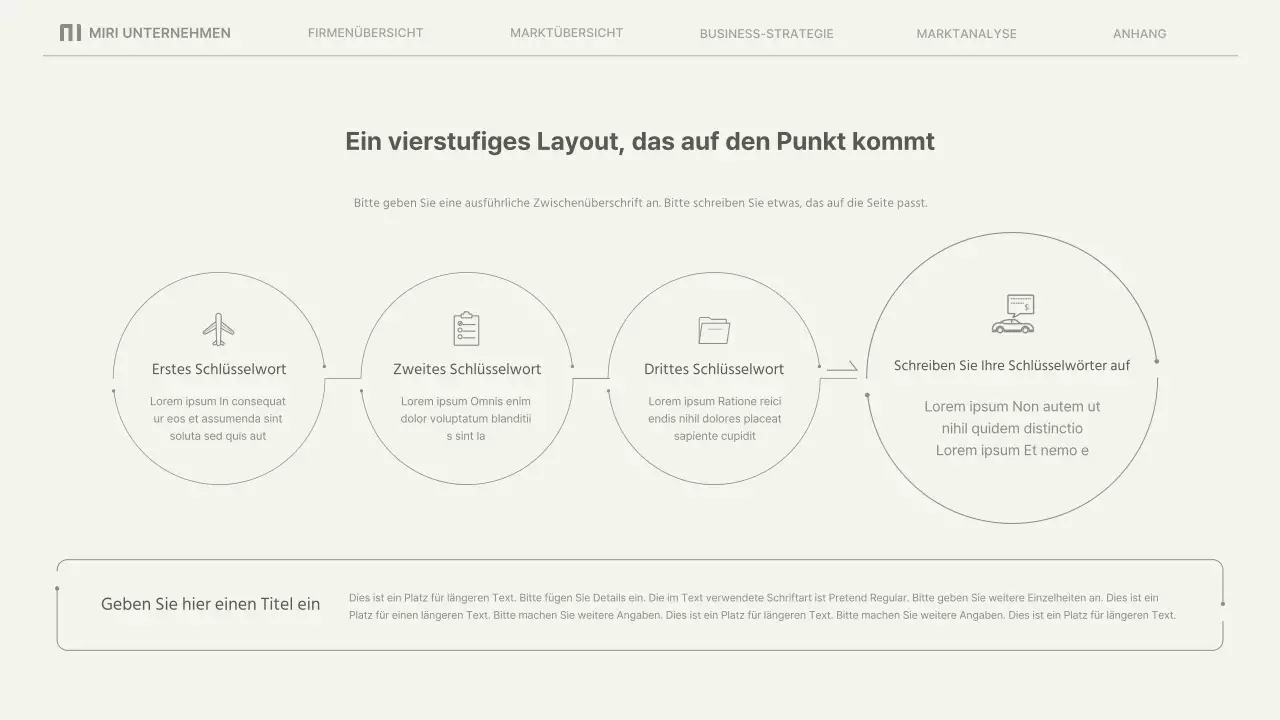
Task: Click the Zweites Schlüsselwort text
Action: (466, 369)
